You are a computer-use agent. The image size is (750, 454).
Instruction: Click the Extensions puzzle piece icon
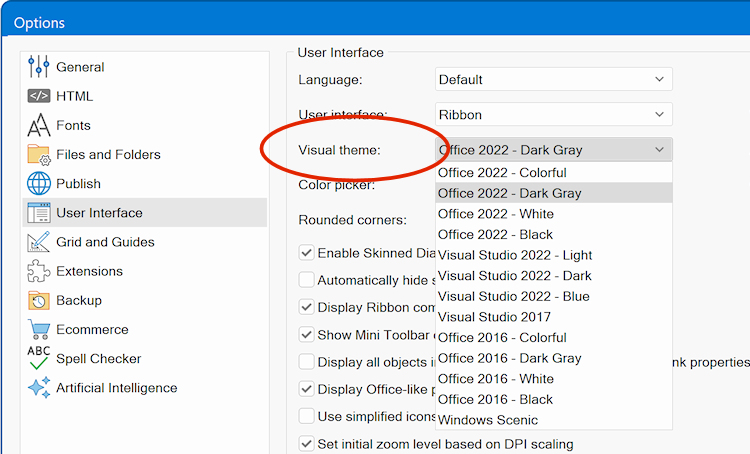[39, 271]
